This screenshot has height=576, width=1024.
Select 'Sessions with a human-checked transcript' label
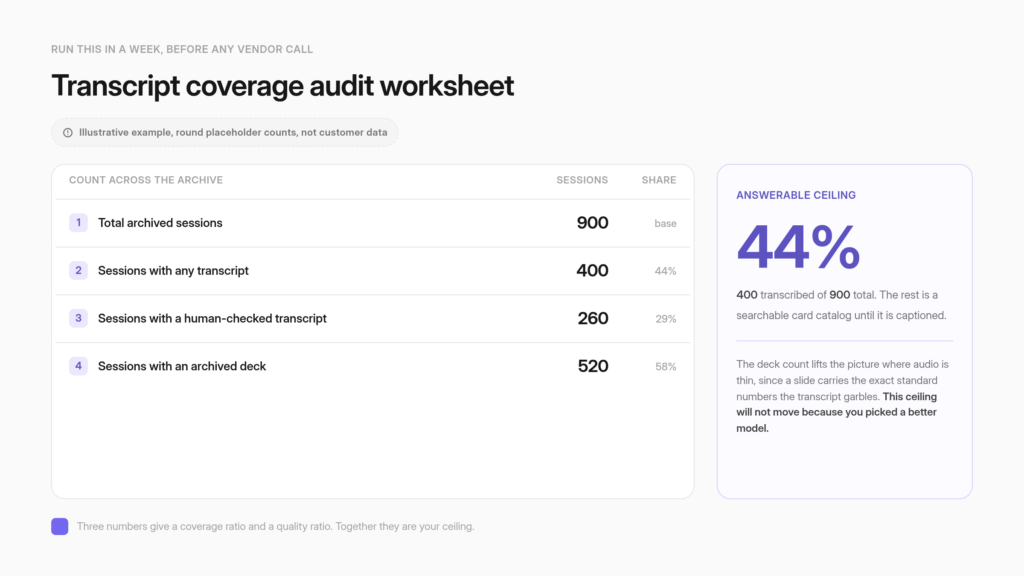pyautogui.click(x=212, y=318)
